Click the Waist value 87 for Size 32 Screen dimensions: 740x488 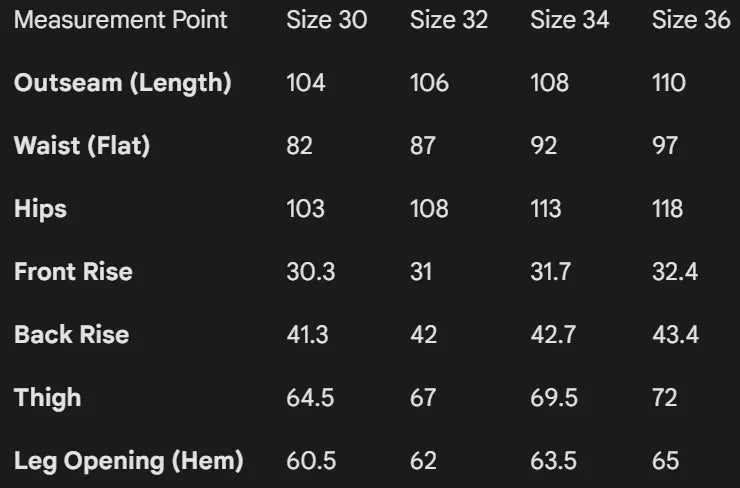coord(423,146)
